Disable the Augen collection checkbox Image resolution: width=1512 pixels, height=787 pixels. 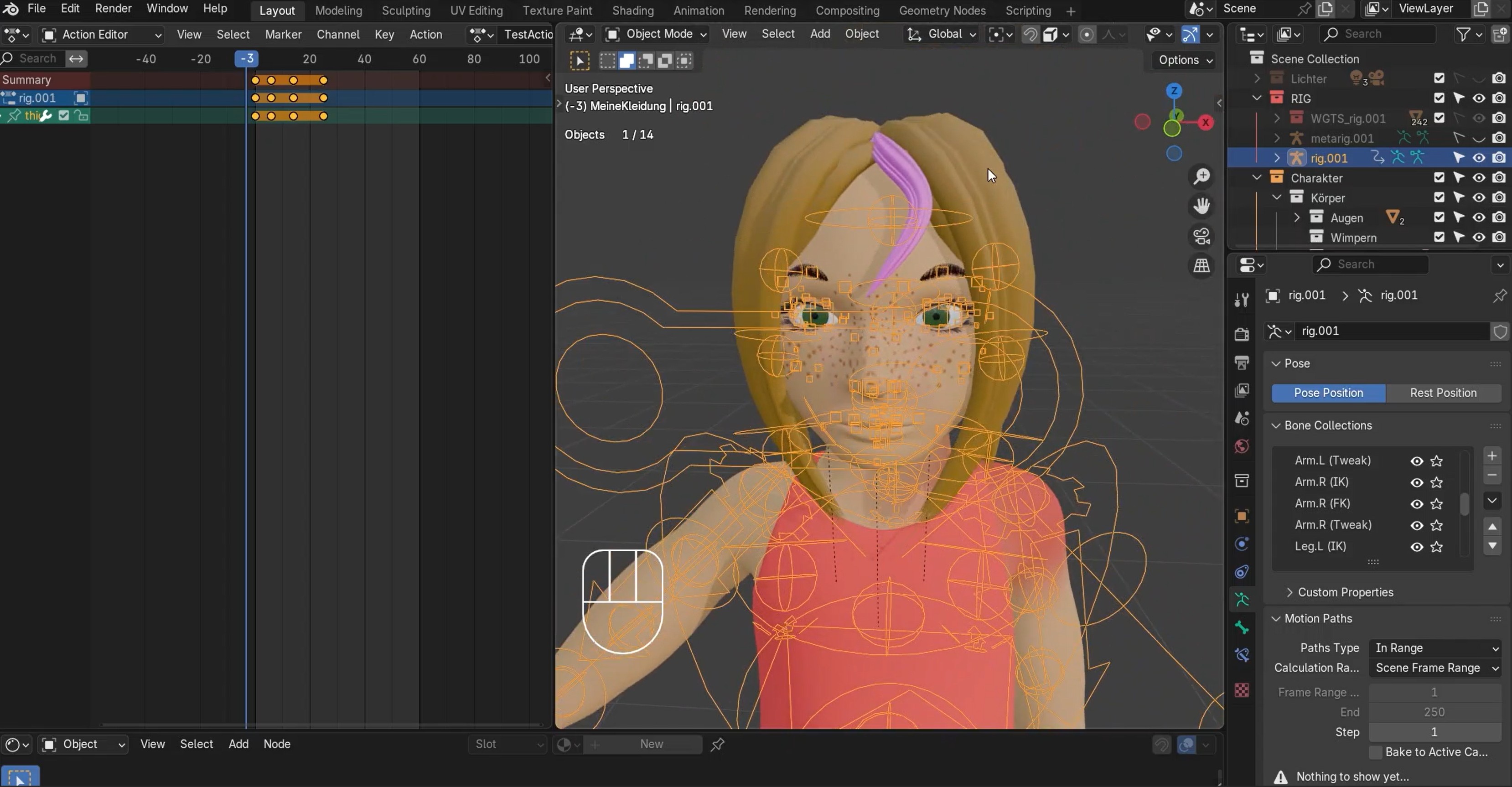pyautogui.click(x=1439, y=217)
